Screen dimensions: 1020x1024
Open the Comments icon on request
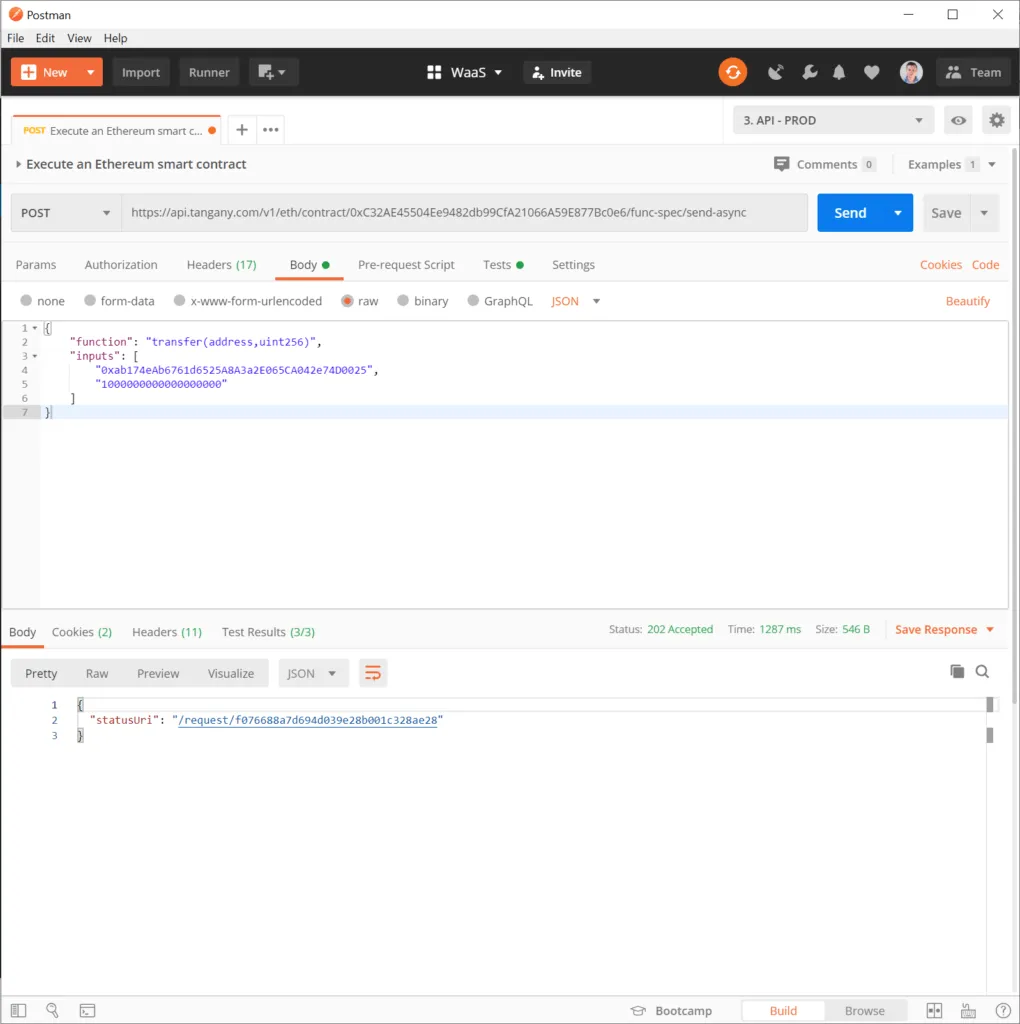(781, 164)
